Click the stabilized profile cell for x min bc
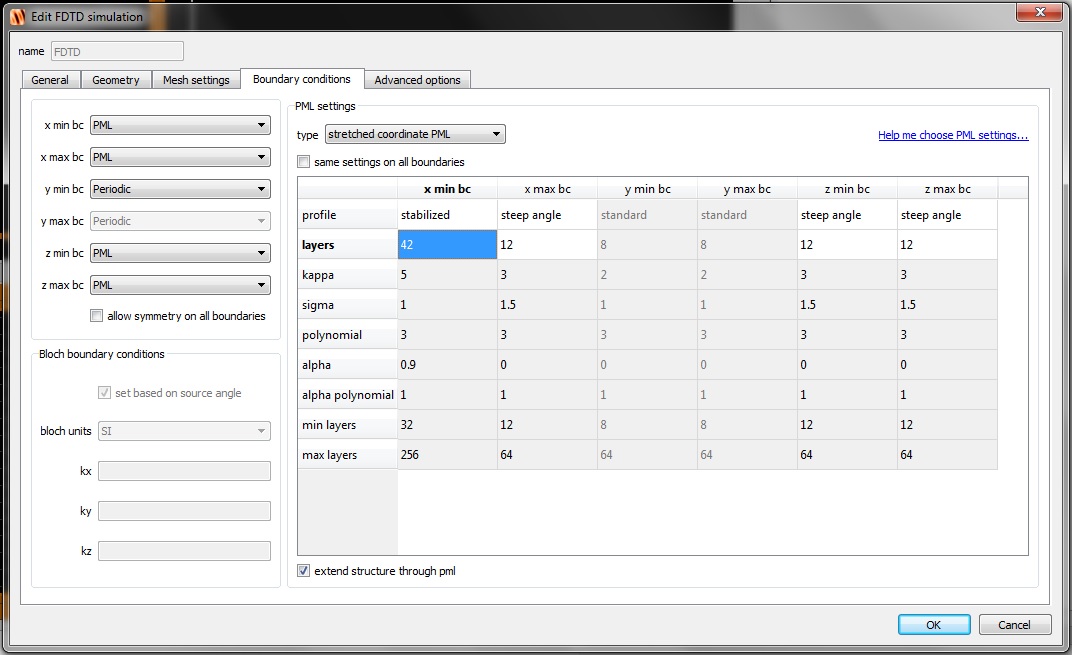1072x655 pixels. (x=447, y=214)
